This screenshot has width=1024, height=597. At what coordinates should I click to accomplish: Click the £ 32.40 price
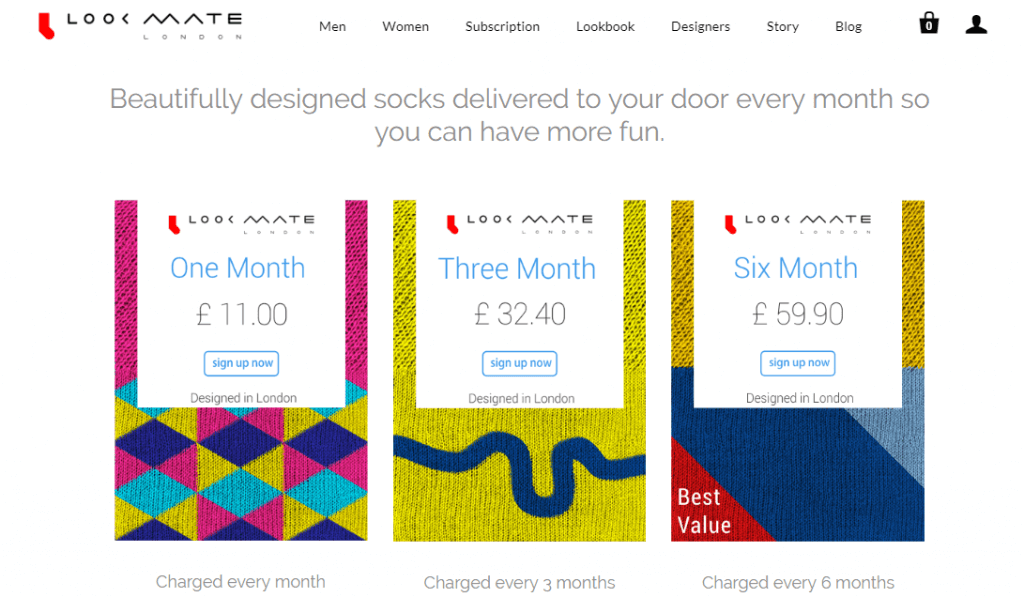(x=520, y=314)
